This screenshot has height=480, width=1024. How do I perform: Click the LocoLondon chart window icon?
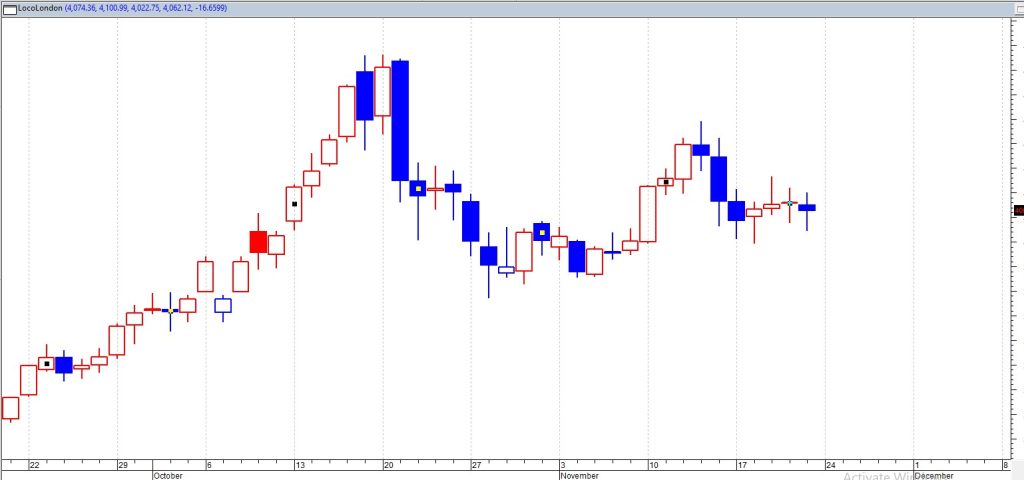tap(9, 7)
